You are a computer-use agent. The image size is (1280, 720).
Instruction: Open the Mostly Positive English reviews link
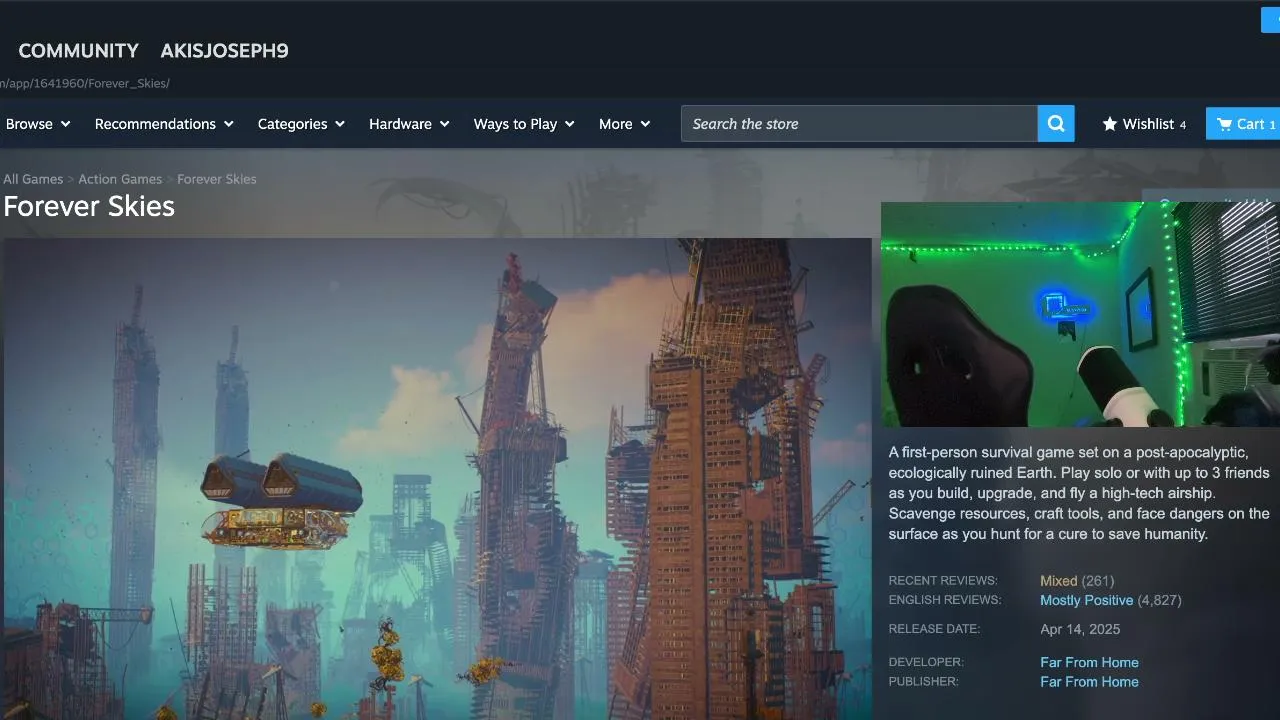[1086, 601]
